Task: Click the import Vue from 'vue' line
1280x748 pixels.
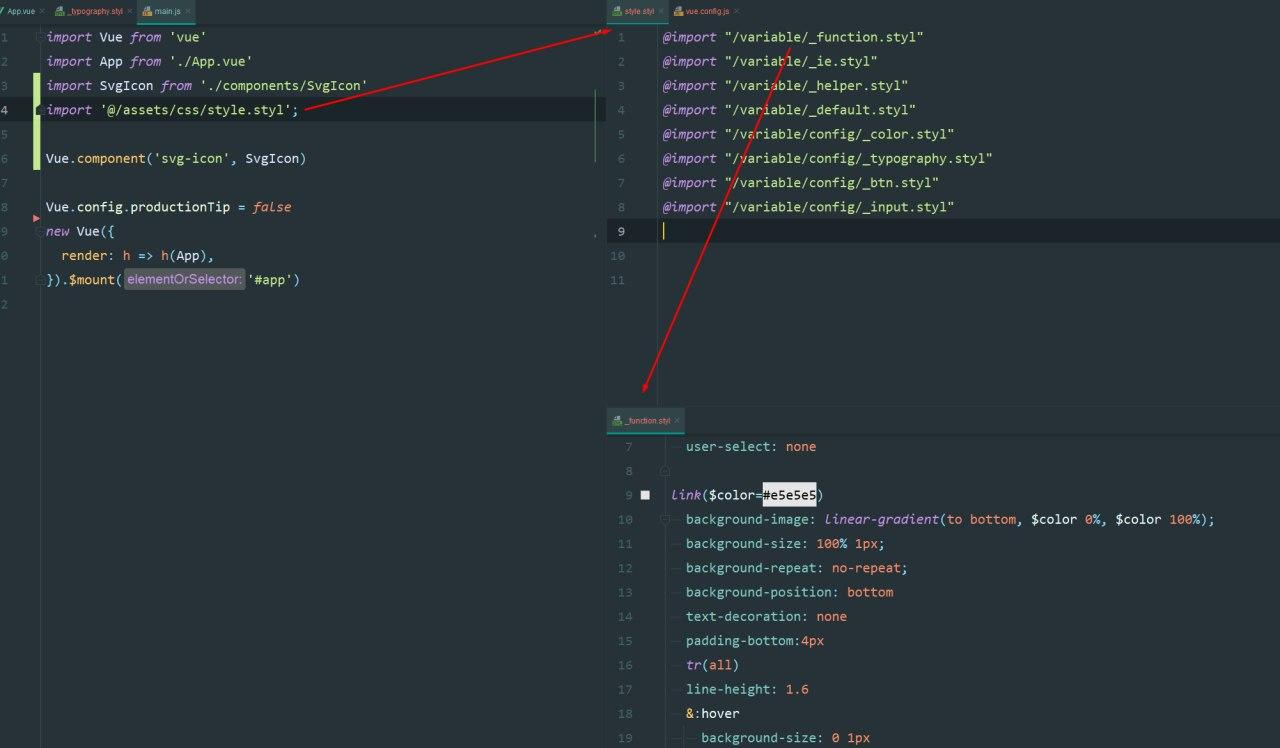Action: [124, 37]
